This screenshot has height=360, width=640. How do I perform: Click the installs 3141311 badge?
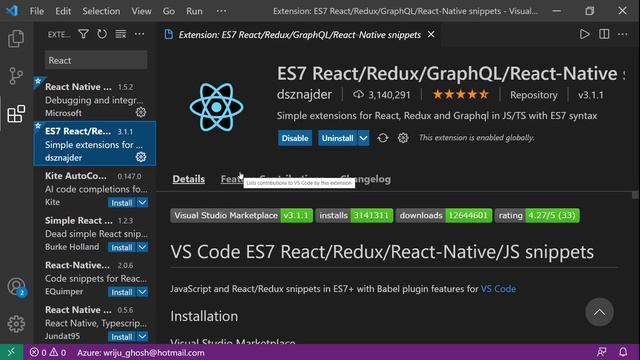[354, 215]
